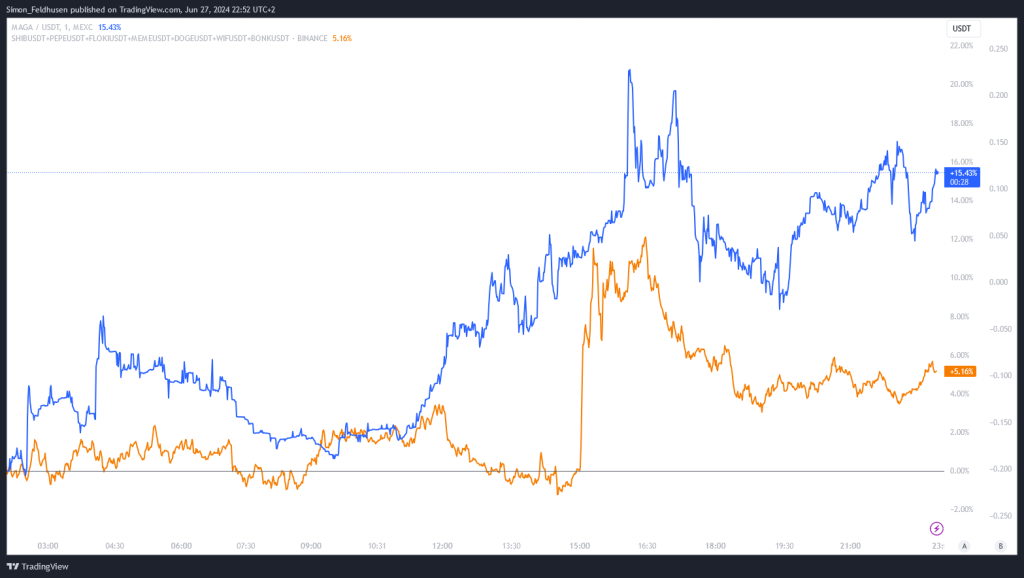Click the '0.200' price axis label
Image resolution: width=1024 pixels, height=578 pixels.
pos(999,95)
